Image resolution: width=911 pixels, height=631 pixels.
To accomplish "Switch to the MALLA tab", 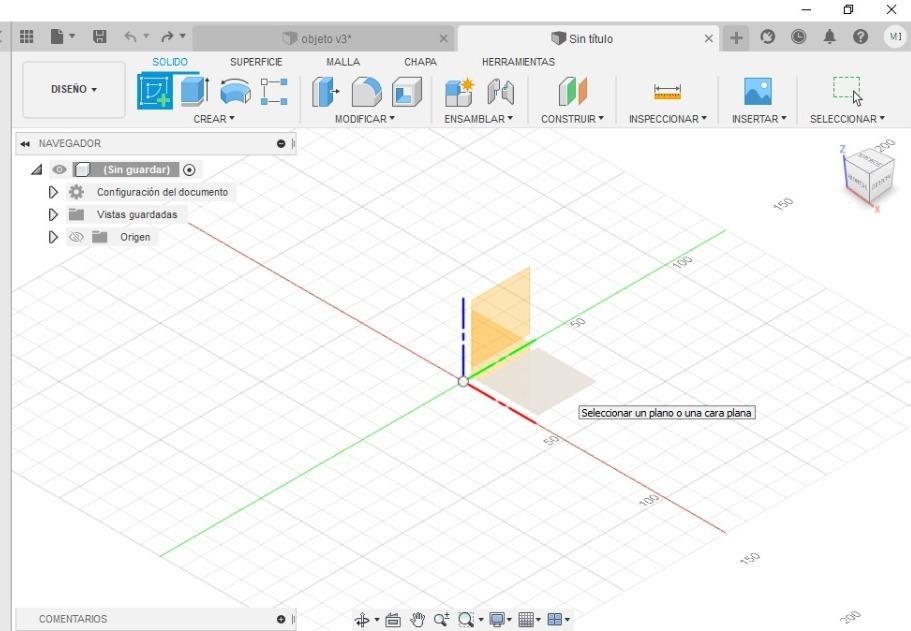I will [x=343, y=62].
